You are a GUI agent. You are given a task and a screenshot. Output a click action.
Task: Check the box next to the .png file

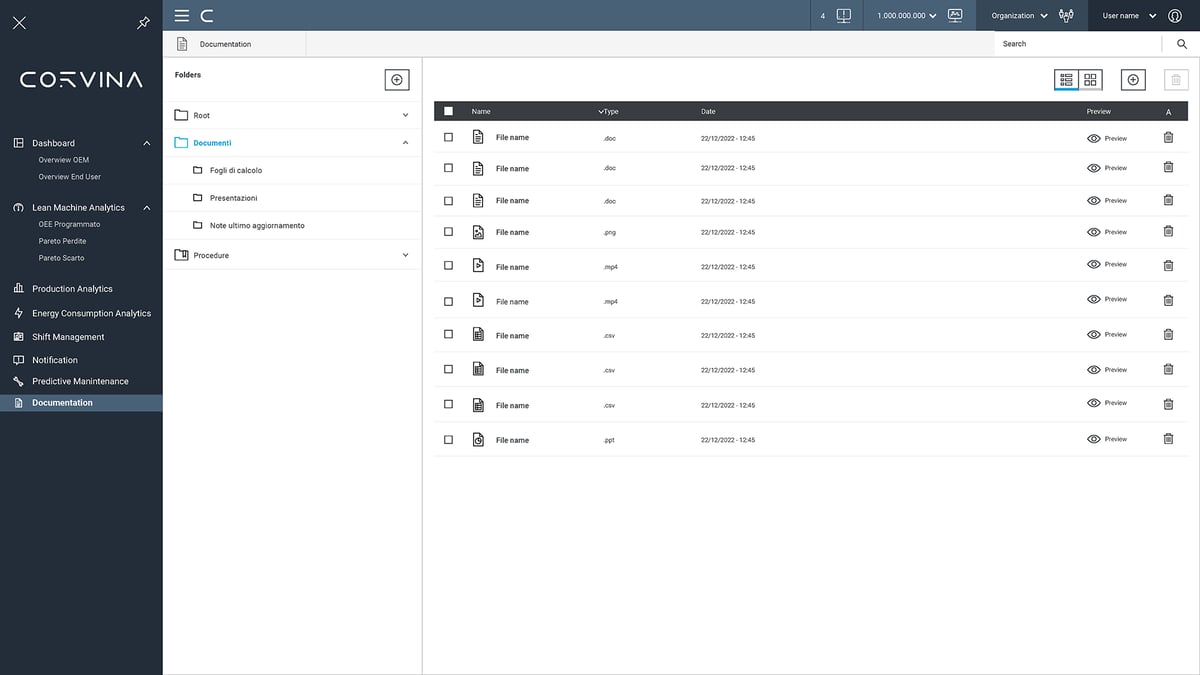tap(448, 231)
